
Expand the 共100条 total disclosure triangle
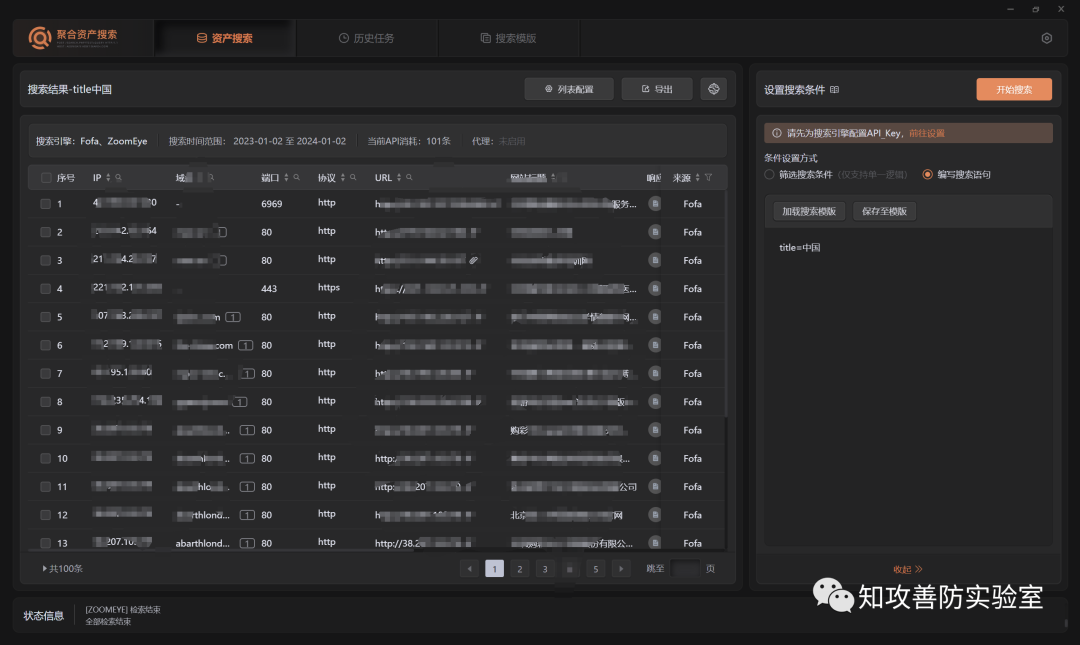pos(45,569)
